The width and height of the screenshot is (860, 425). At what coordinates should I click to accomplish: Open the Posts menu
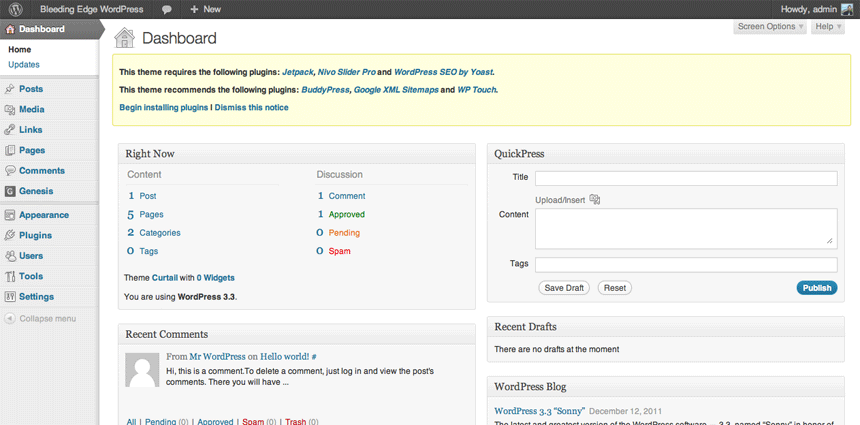(x=31, y=89)
